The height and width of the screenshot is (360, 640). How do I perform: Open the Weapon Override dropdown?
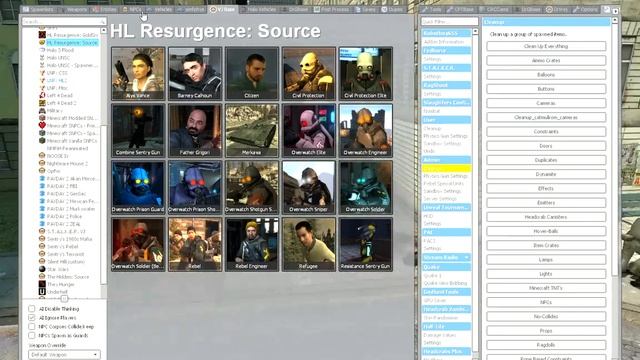(x=64, y=355)
